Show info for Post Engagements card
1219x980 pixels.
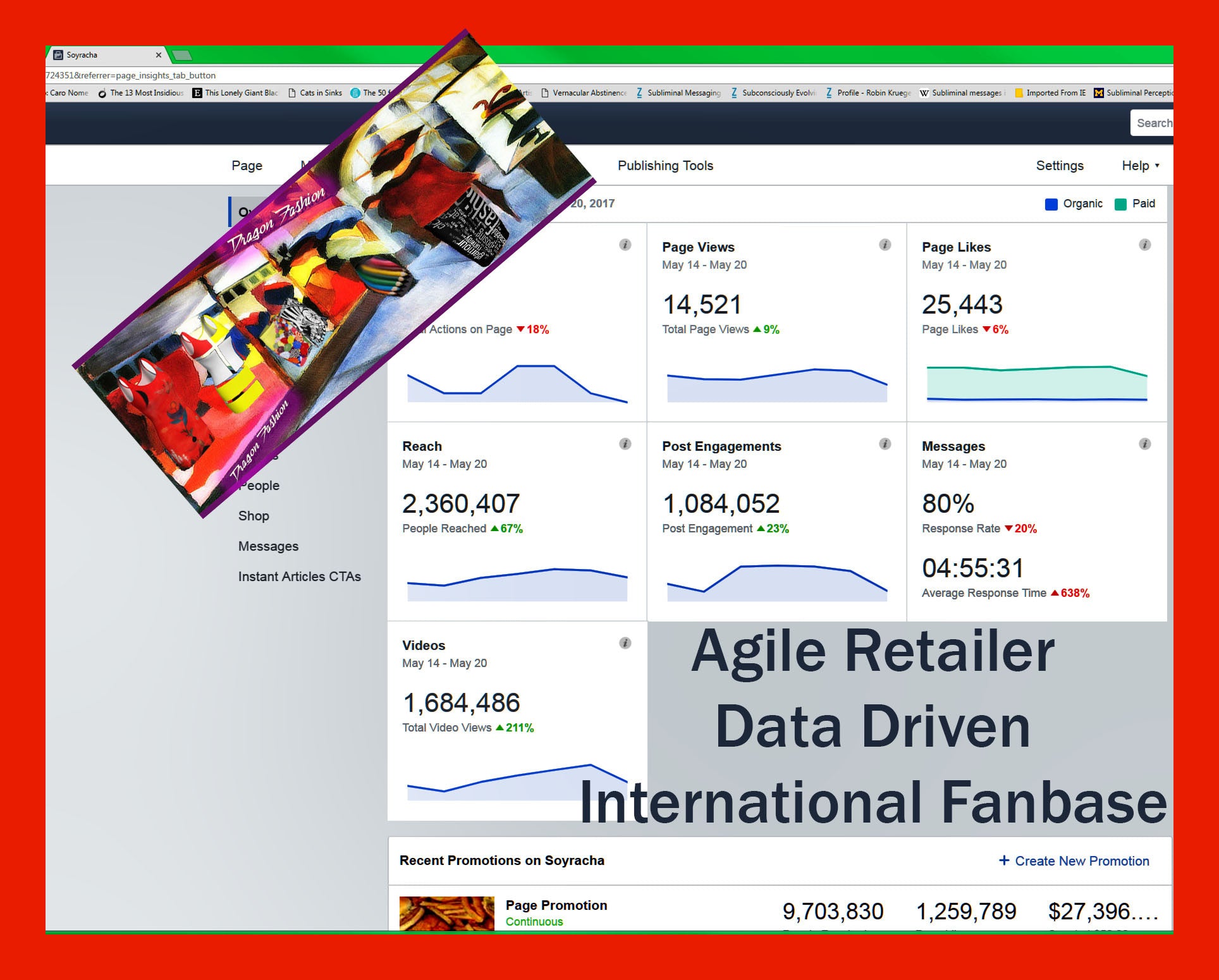tap(885, 444)
